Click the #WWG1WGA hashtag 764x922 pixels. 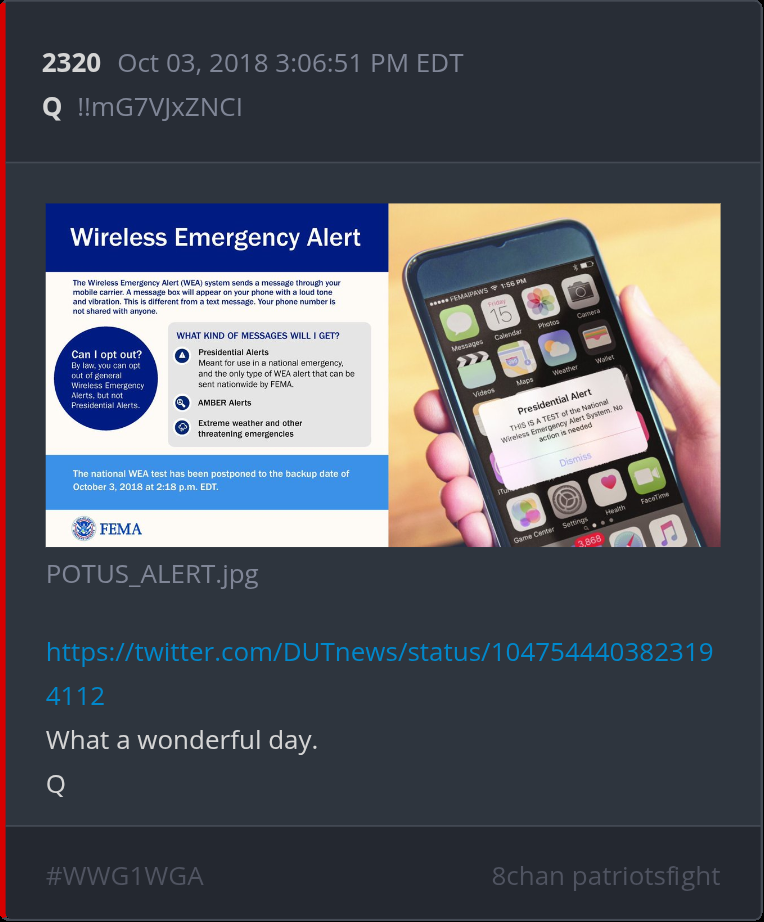125,876
